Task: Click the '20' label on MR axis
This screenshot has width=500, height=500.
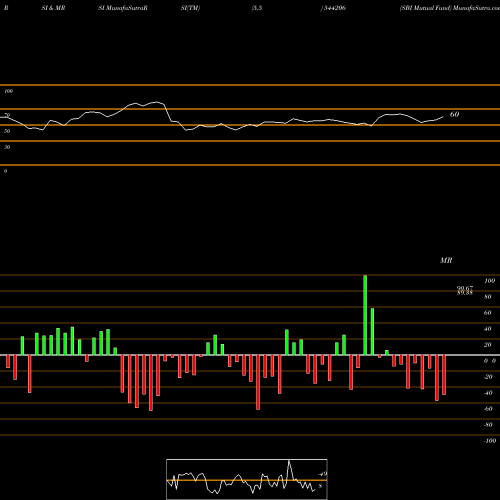Action: tap(488, 345)
